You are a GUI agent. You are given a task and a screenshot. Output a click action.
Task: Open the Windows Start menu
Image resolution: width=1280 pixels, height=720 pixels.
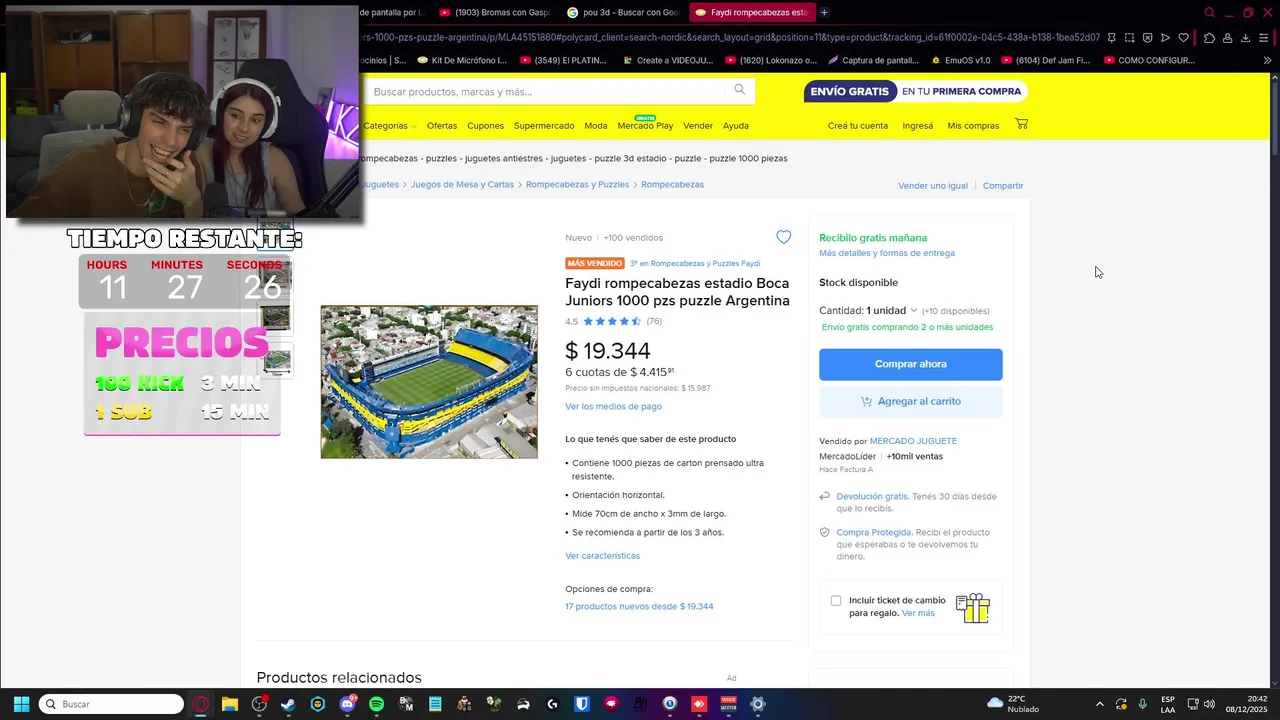click(21, 704)
